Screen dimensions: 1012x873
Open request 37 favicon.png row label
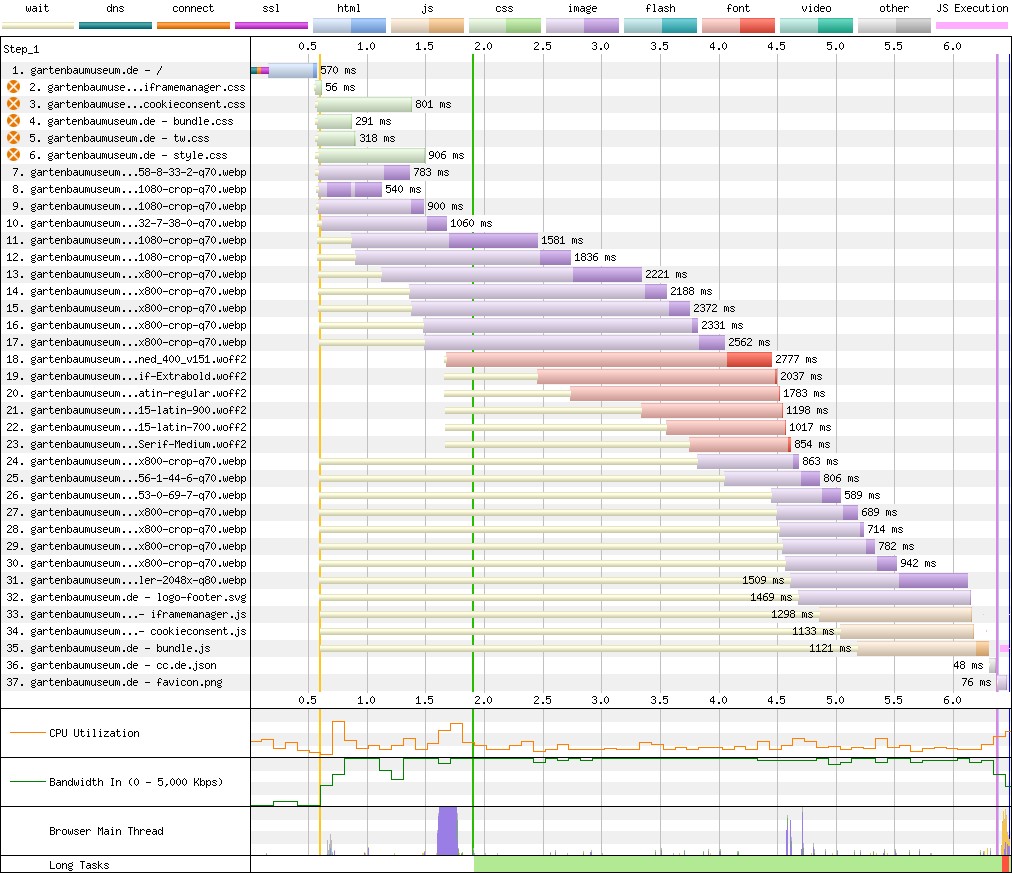114,682
